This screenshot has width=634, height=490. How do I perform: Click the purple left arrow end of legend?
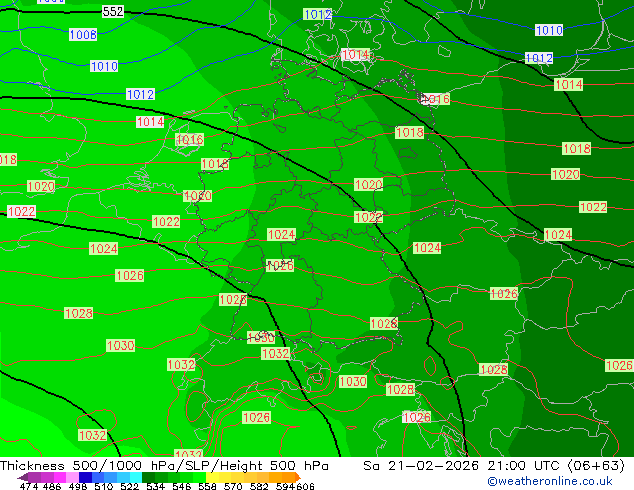point(22,477)
